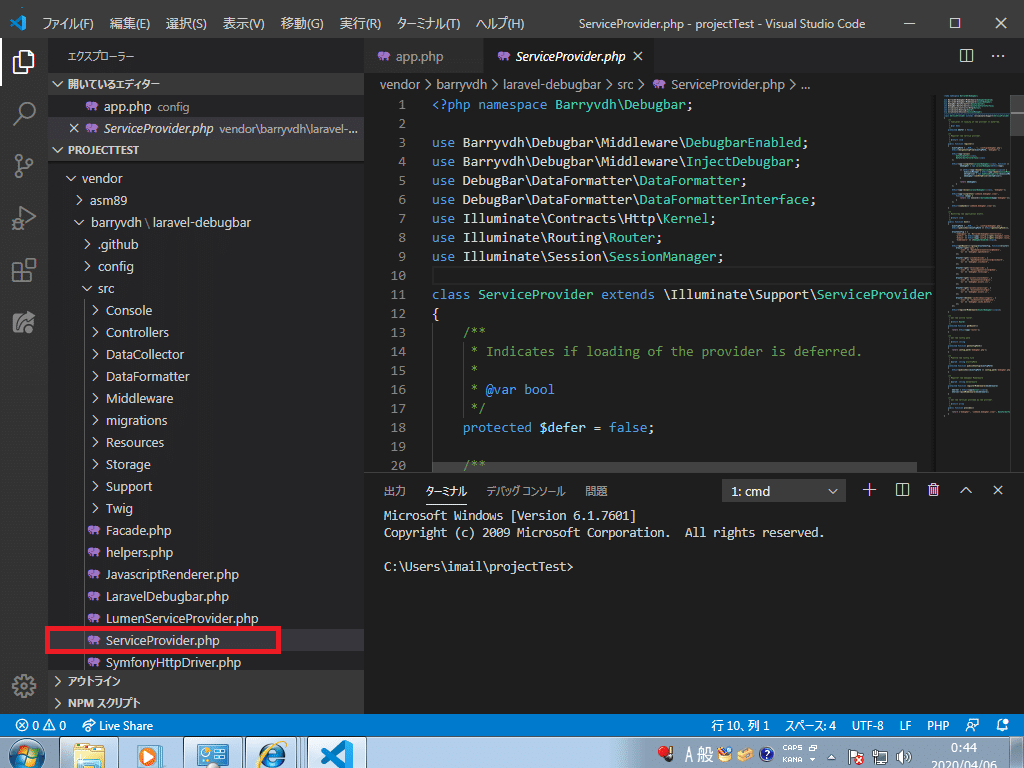
Task: Split the editor to the right
Action: pyautogui.click(x=967, y=56)
